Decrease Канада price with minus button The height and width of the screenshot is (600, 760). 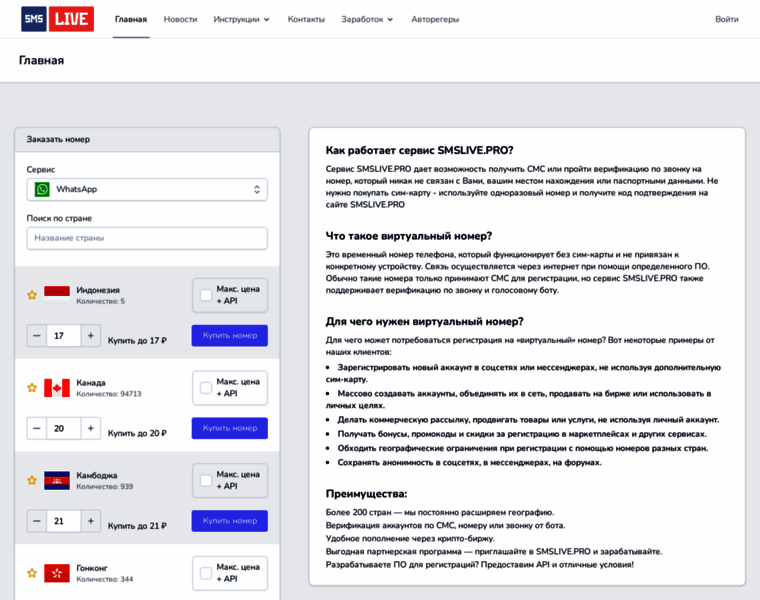[37, 428]
